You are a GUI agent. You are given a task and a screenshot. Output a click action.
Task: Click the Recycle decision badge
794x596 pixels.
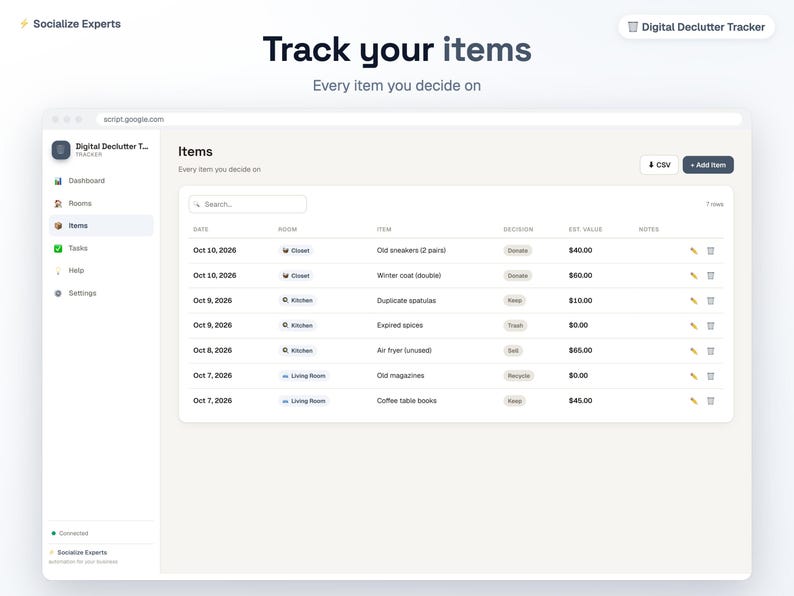[519, 376]
